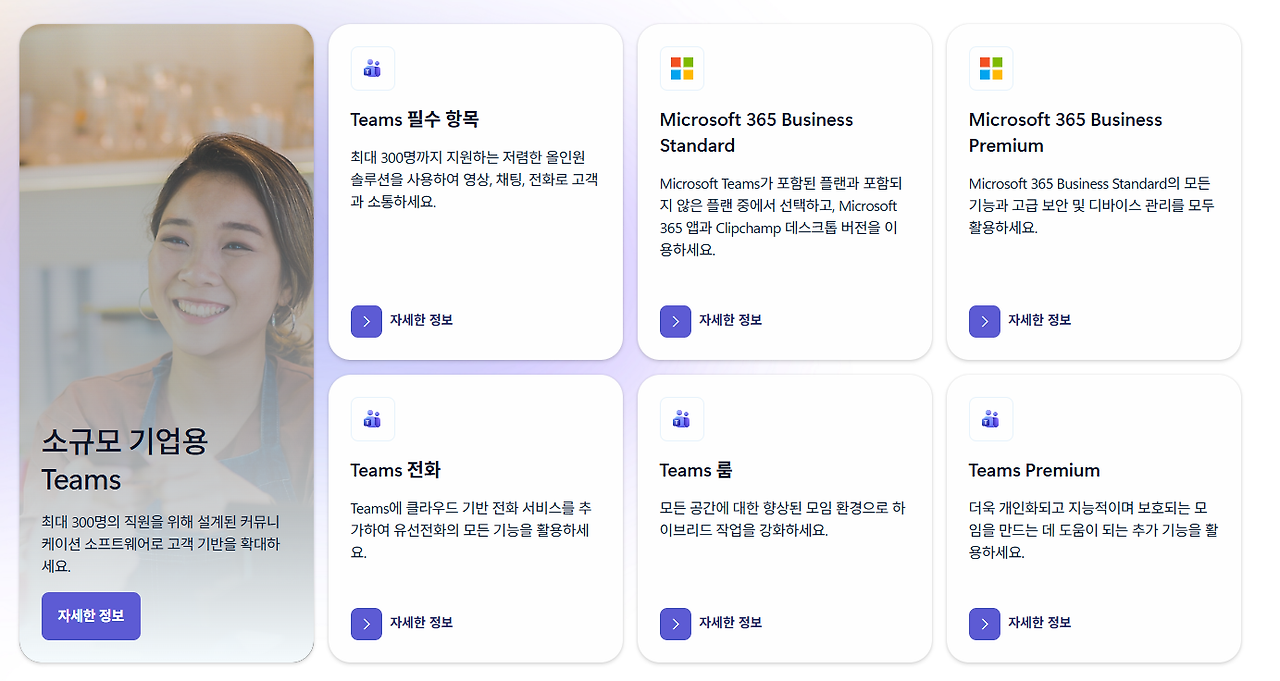The width and height of the screenshot is (1280, 681).
Task: Click the Teams icon on Teams 룸 card
Action: (682, 419)
